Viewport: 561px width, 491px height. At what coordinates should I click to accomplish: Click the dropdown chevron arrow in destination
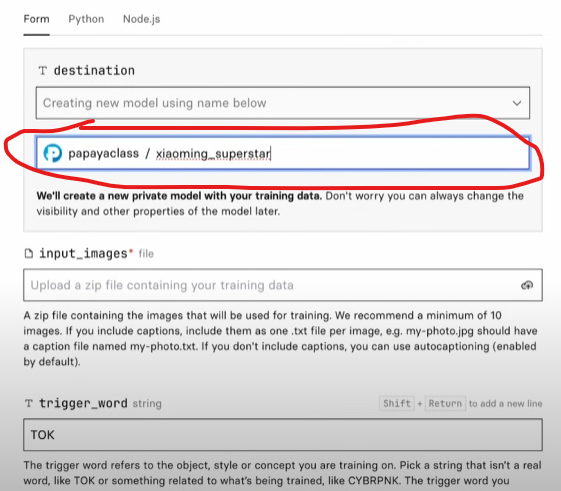click(517, 103)
